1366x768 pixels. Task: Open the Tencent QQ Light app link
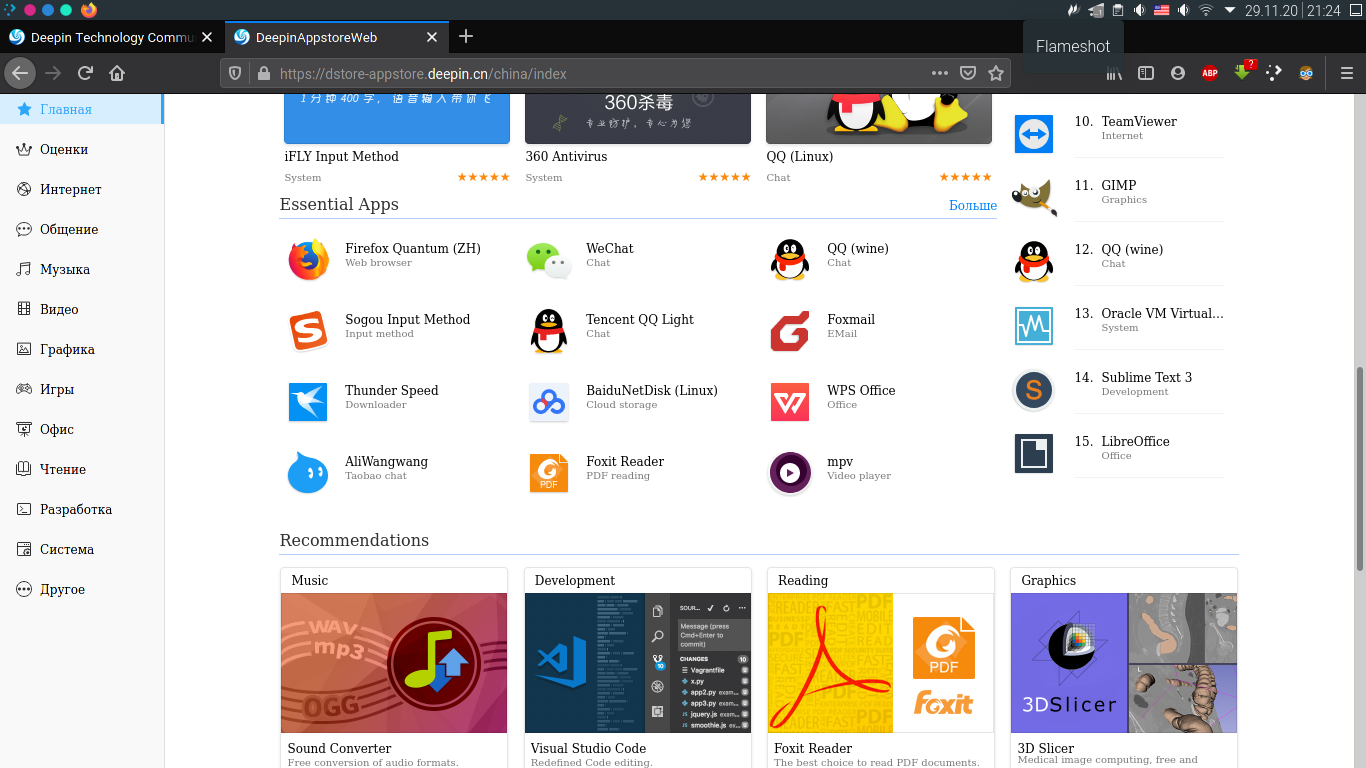coord(640,319)
